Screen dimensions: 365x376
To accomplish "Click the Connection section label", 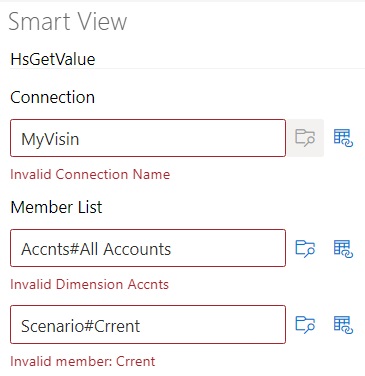I will coord(53,97).
